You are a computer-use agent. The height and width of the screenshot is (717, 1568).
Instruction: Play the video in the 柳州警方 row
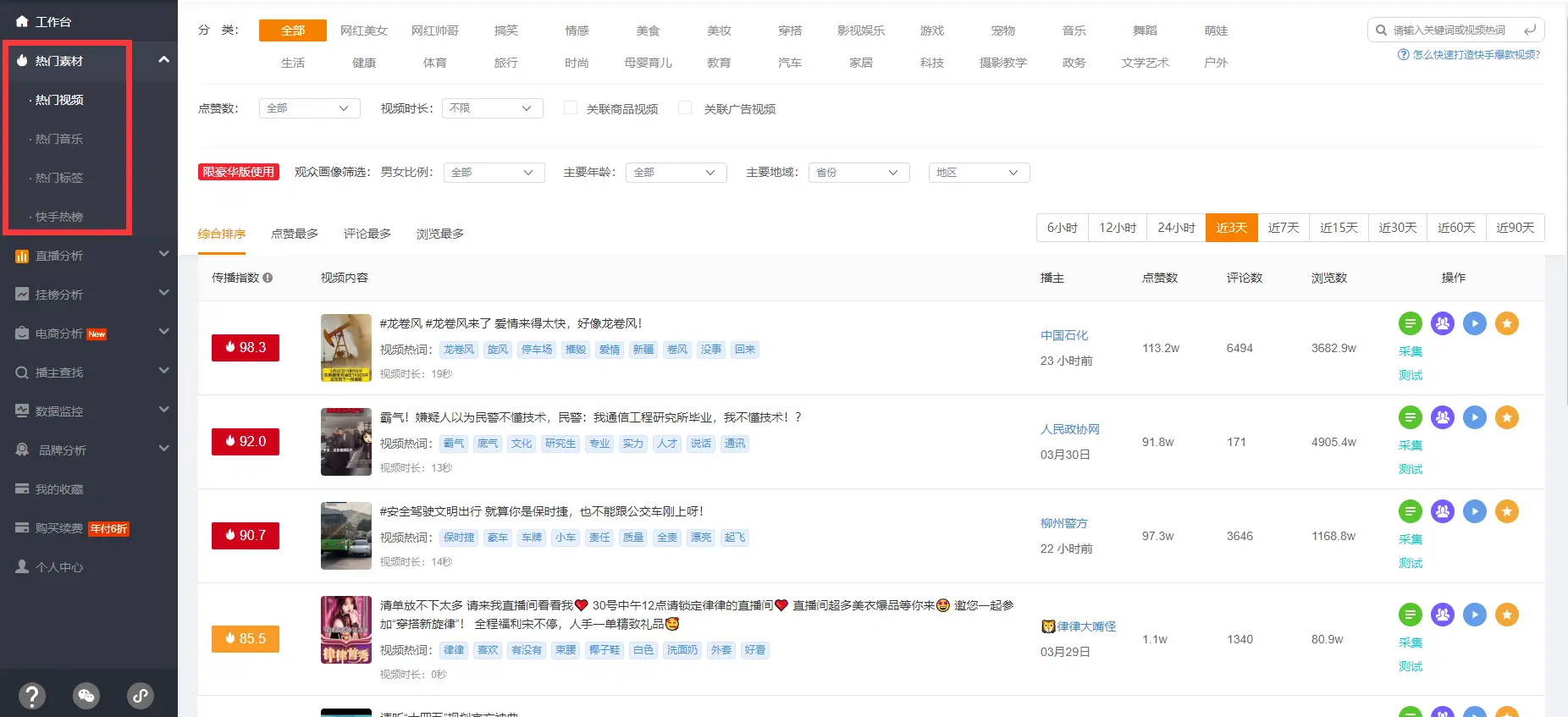(x=1475, y=511)
